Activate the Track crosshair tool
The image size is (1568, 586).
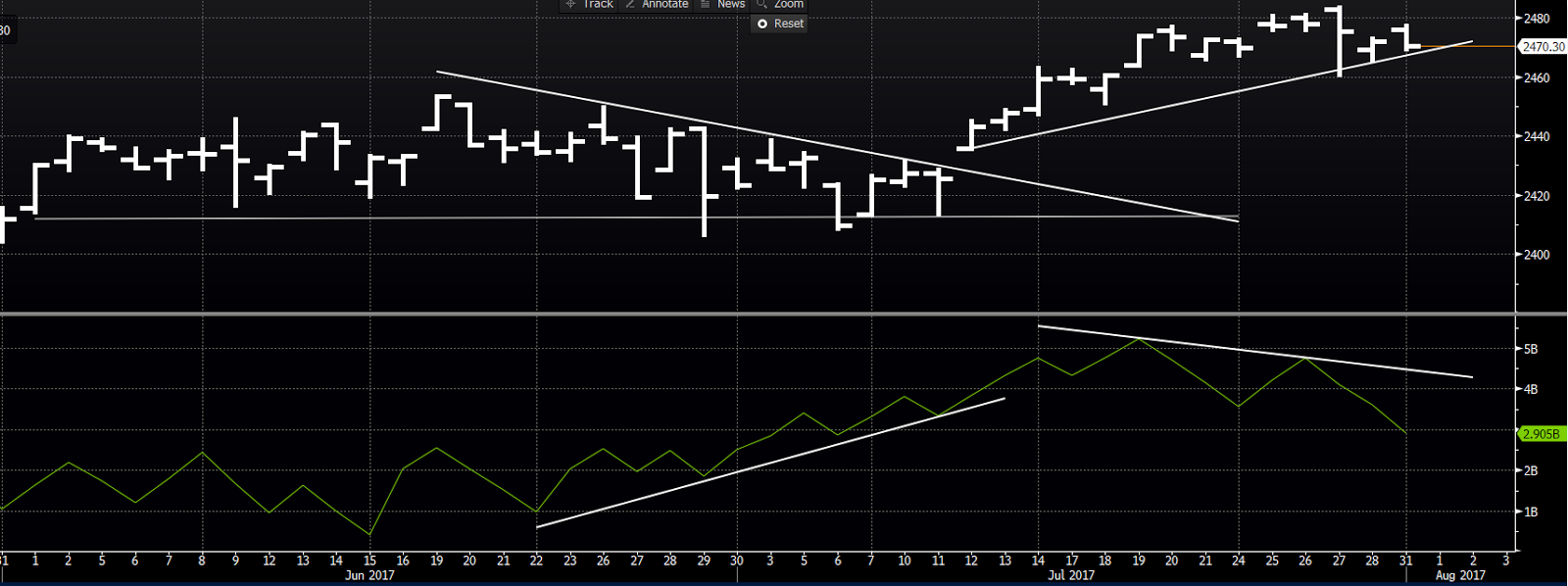pyautogui.click(x=589, y=4)
